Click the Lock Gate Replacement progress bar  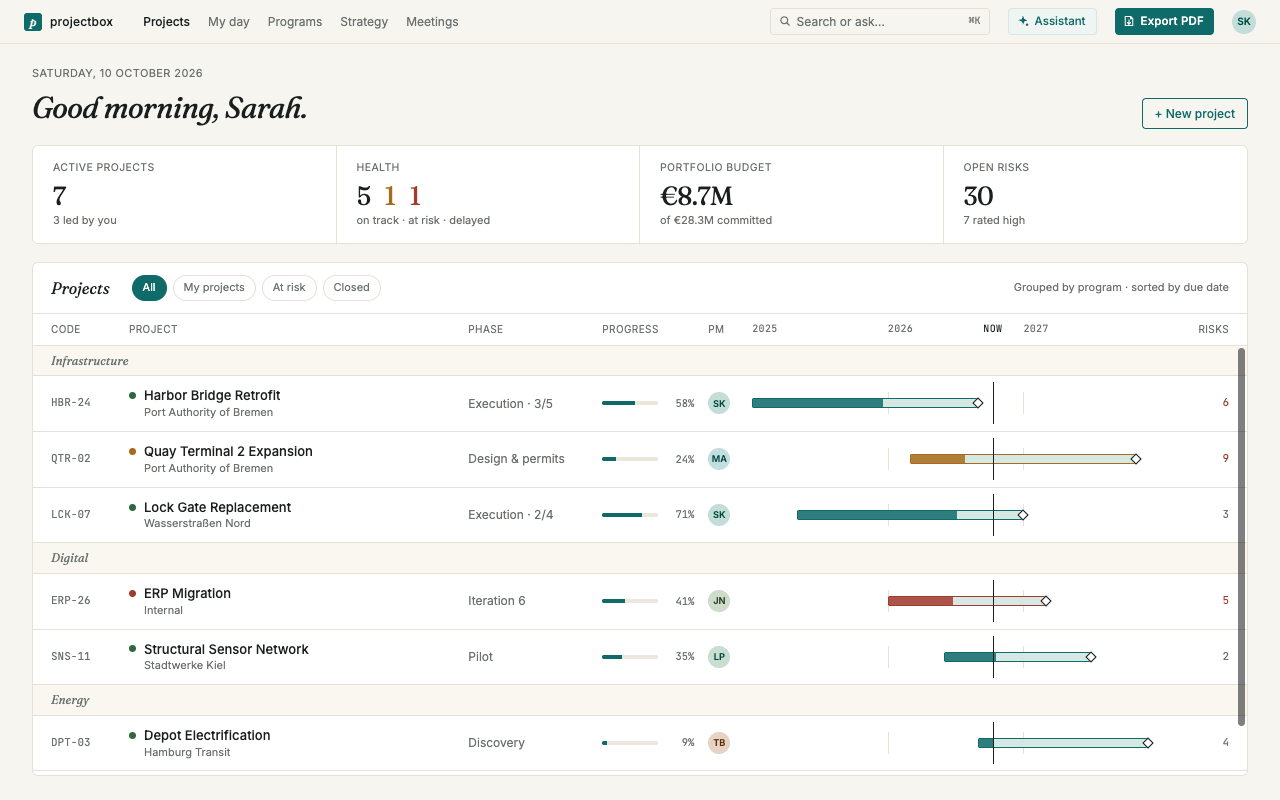point(630,515)
